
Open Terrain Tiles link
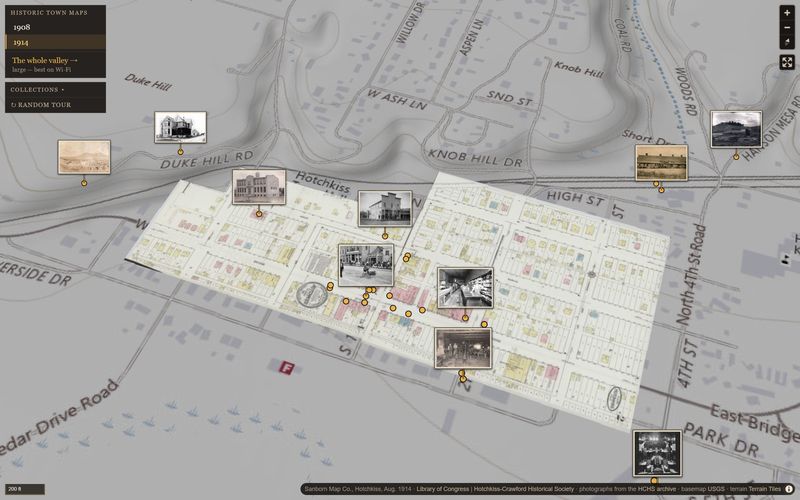(763, 489)
